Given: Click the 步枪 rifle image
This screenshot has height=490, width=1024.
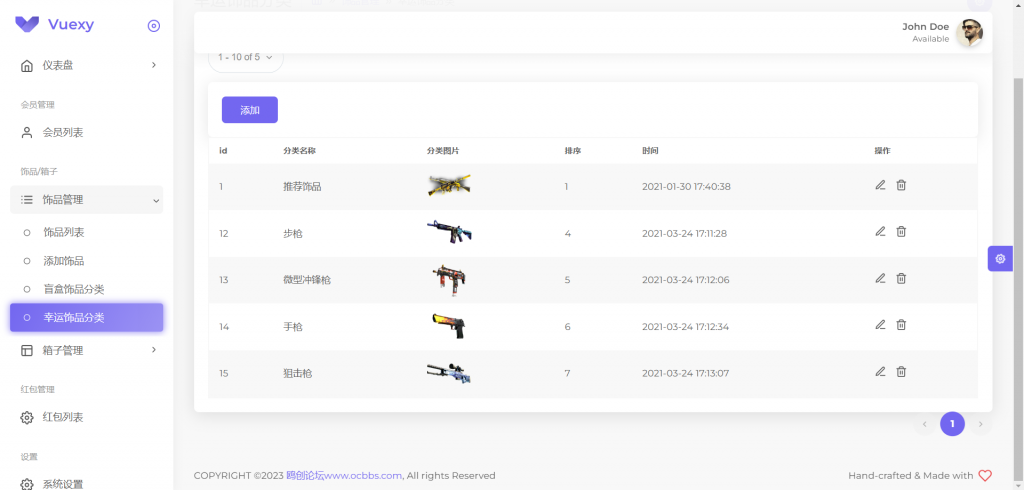Looking at the screenshot, I should (x=449, y=232).
